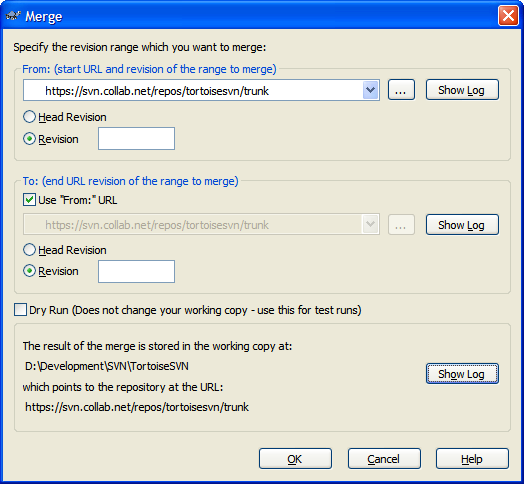Viewport: 524px width, 484px height.
Task: Confirm the merge with OK
Action: pyautogui.click(x=295, y=459)
